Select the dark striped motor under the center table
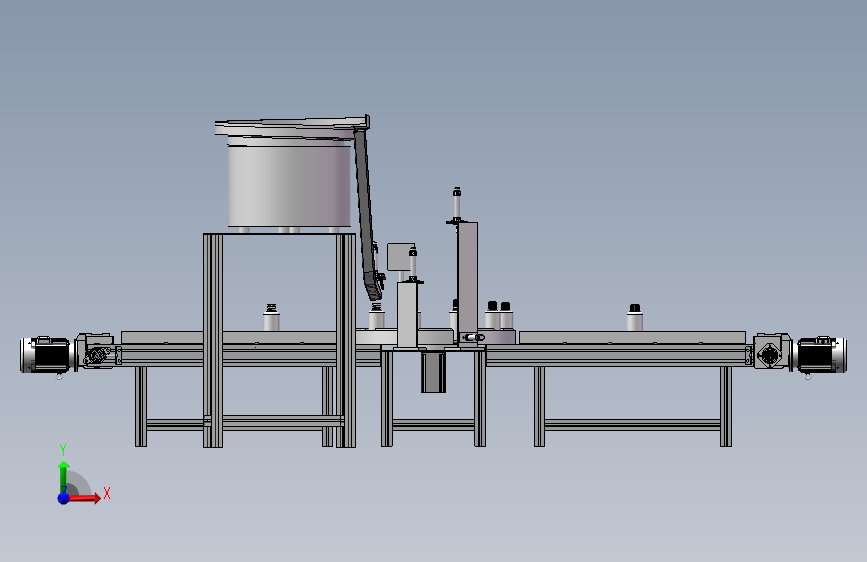867x562 pixels. (x=434, y=372)
